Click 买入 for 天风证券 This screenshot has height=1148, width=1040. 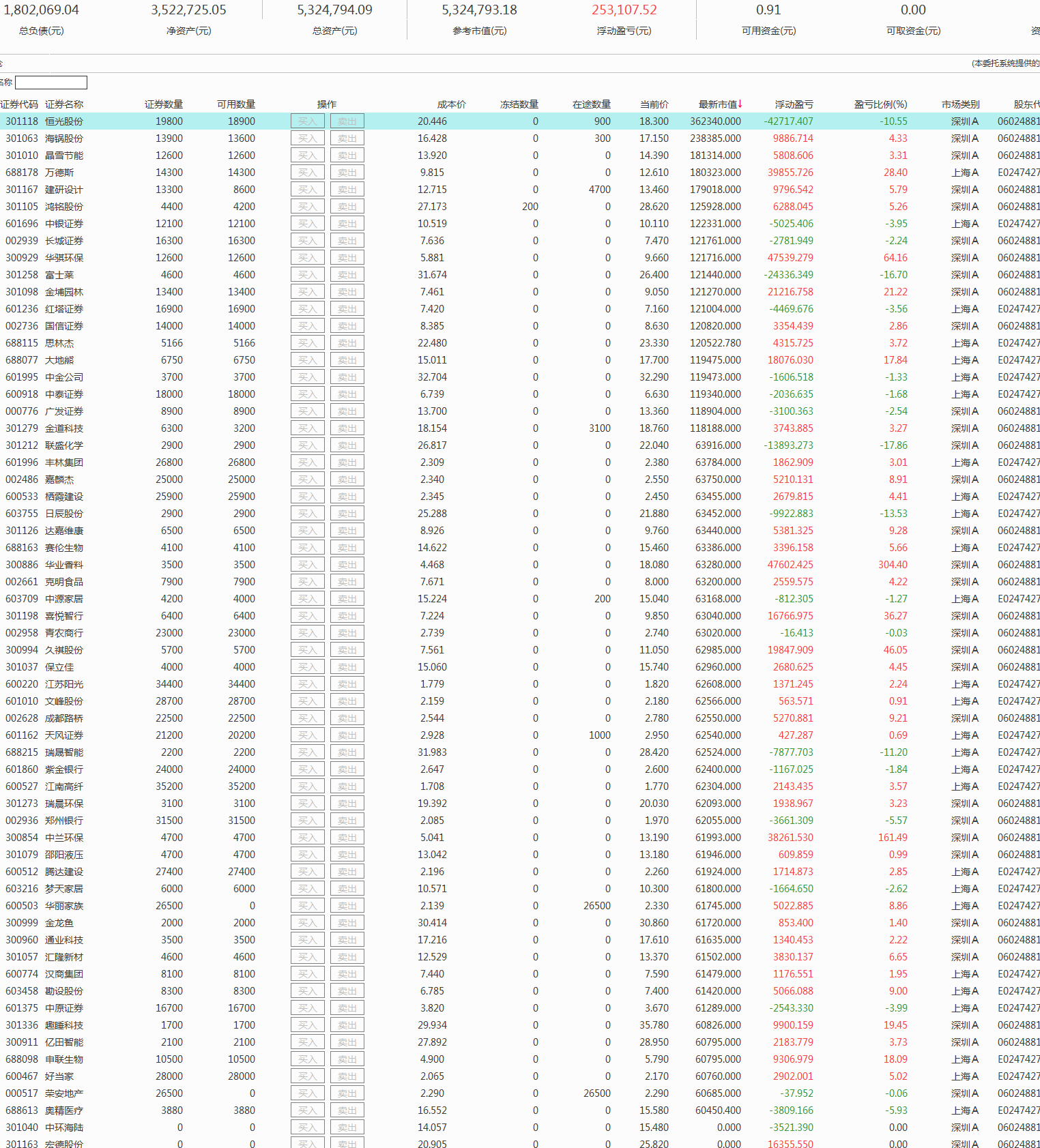pos(308,735)
